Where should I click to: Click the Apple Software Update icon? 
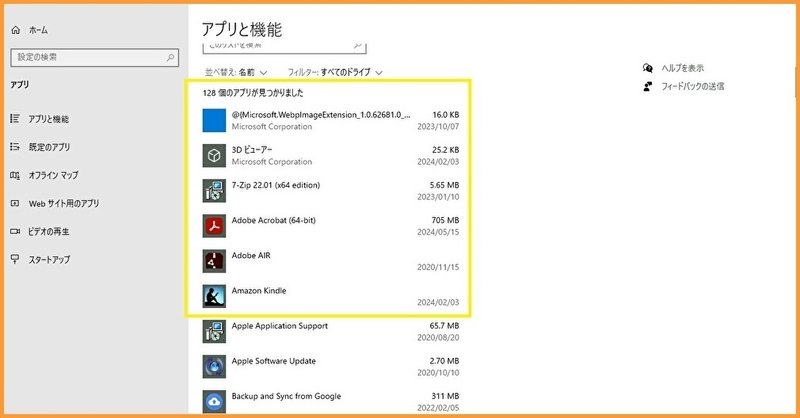pos(214,367)
